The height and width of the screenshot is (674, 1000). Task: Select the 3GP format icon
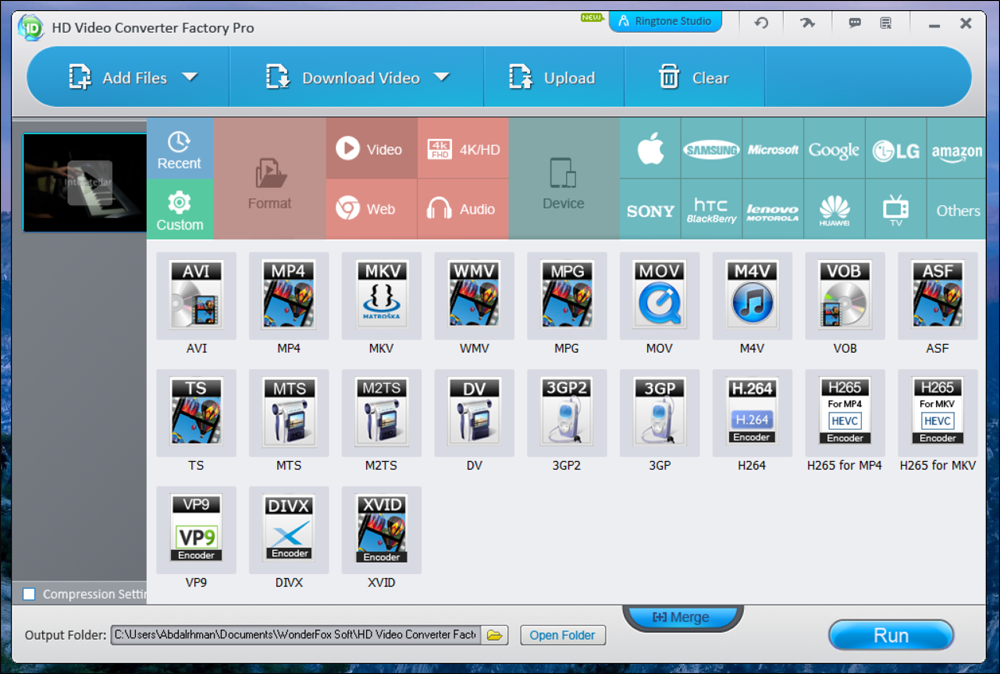pos(659,413)
